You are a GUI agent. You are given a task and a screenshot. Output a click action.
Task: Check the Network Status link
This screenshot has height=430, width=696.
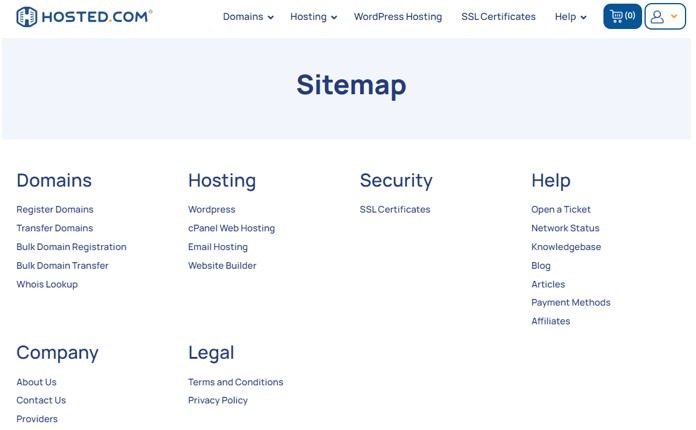point(565,228)
